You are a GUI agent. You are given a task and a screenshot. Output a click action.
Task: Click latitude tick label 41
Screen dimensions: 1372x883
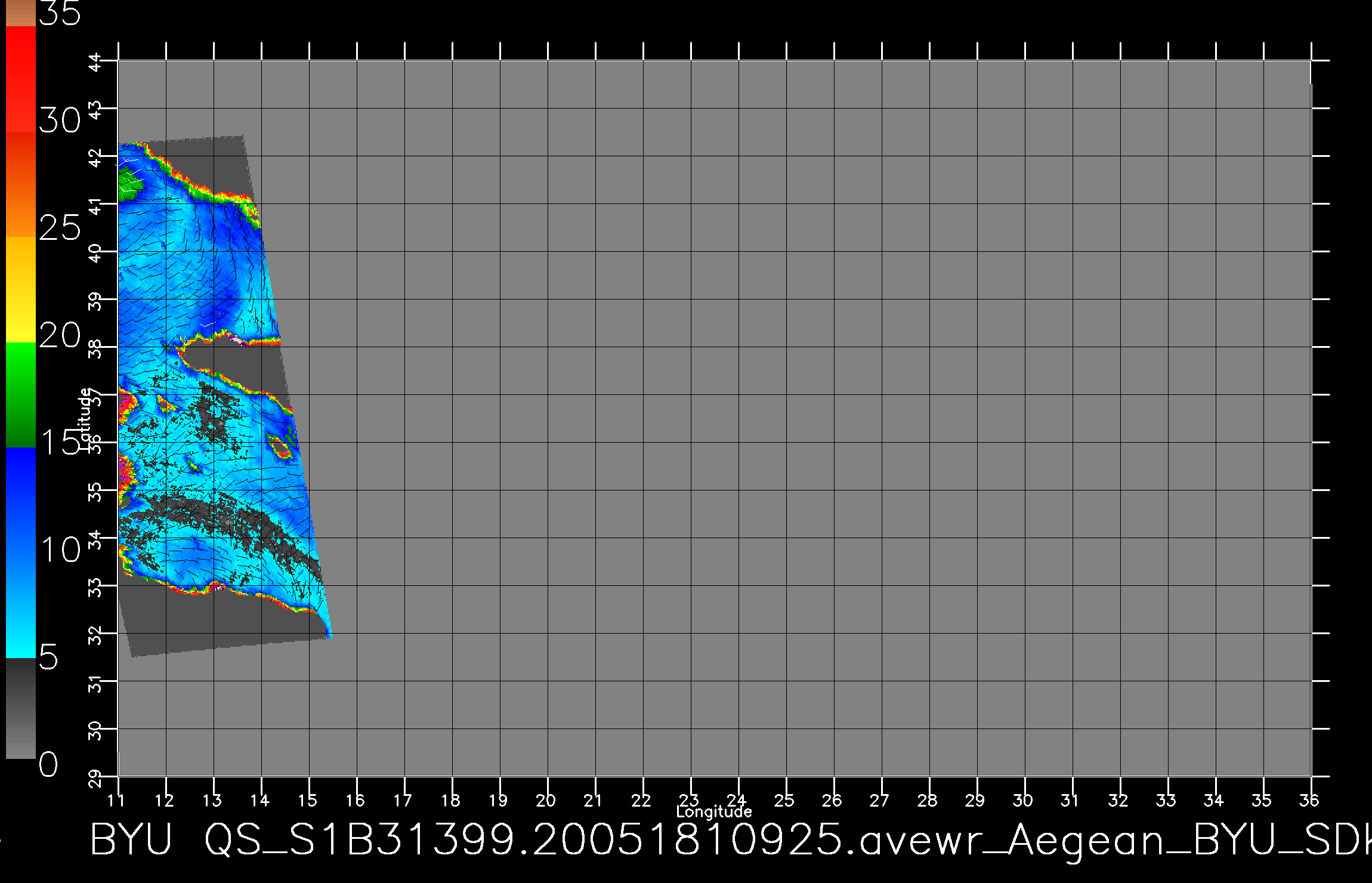point(95,206)
